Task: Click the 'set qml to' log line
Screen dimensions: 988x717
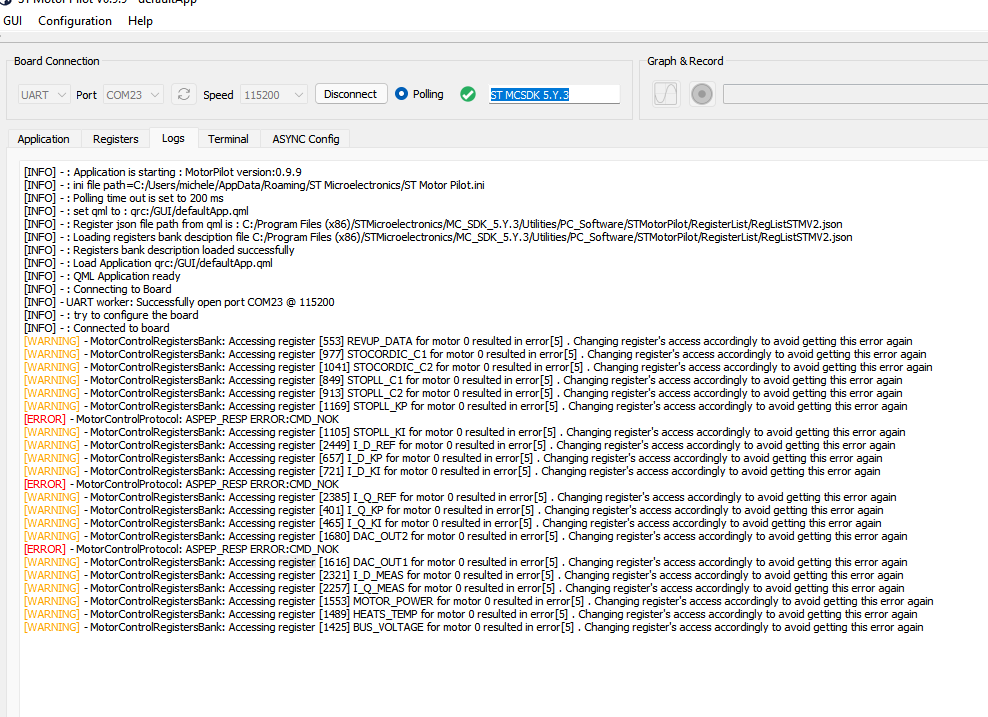Action: (x=136, y=211)
